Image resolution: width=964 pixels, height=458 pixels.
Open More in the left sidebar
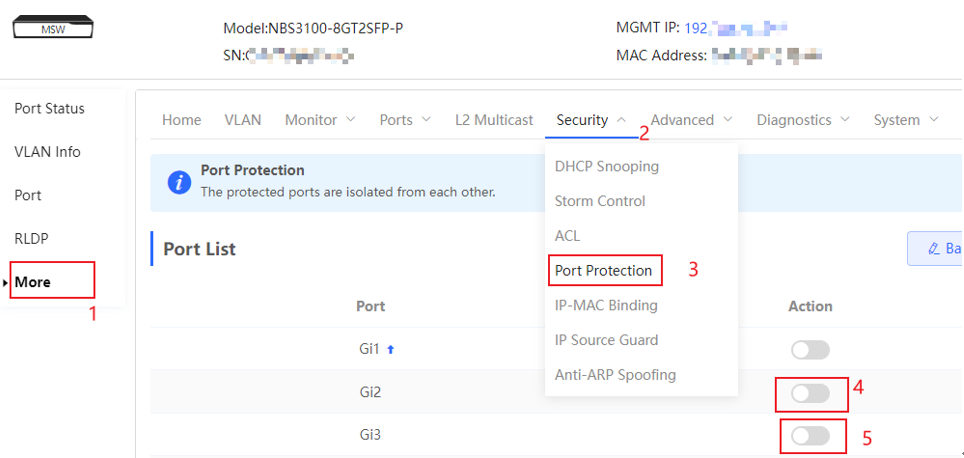(33, 282)
